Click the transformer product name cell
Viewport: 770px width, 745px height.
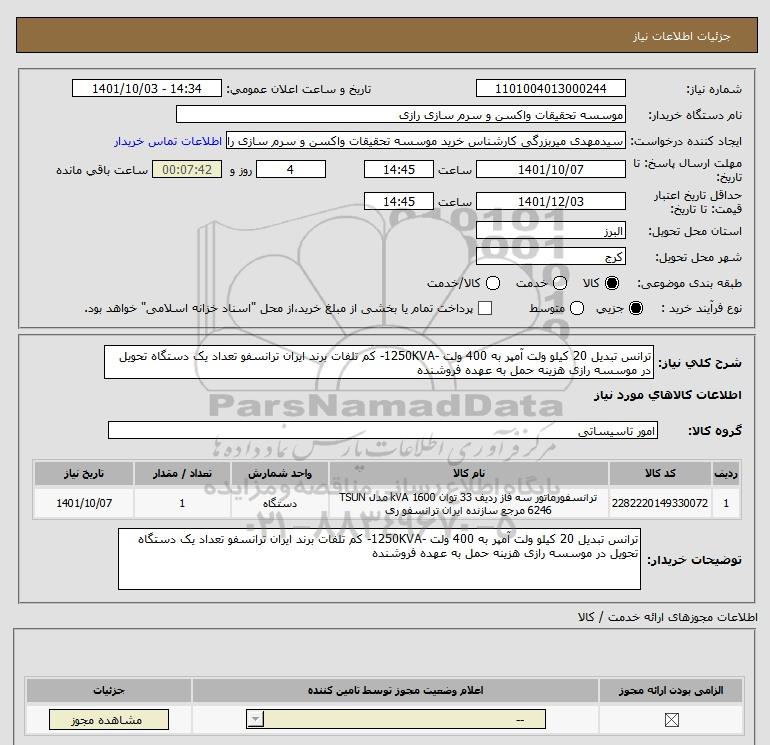469,503
